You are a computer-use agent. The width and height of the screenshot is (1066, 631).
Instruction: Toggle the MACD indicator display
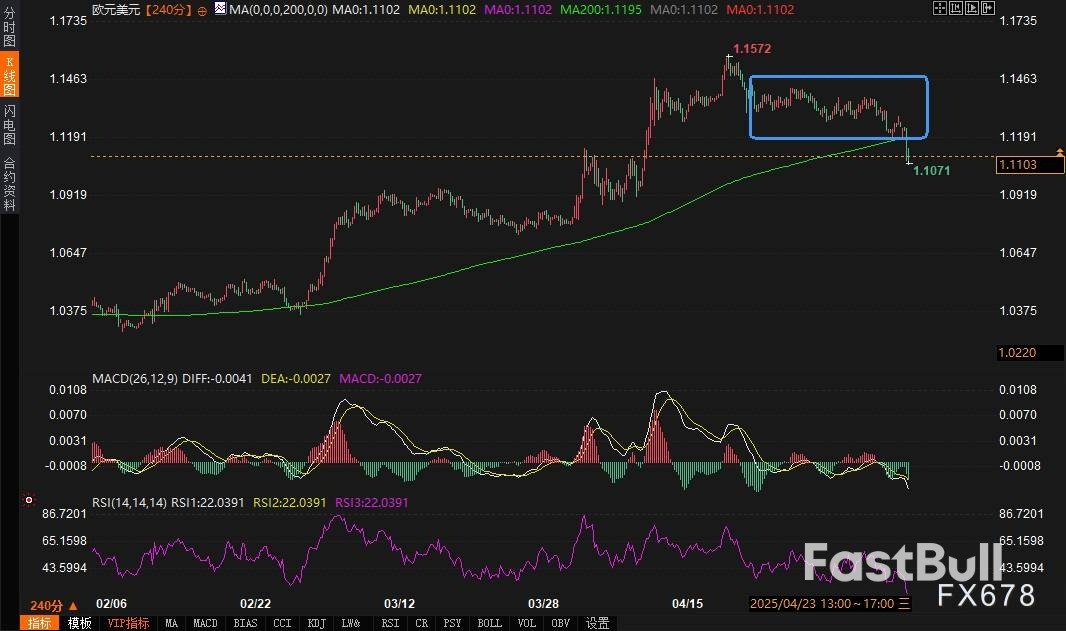coord(205,623)
